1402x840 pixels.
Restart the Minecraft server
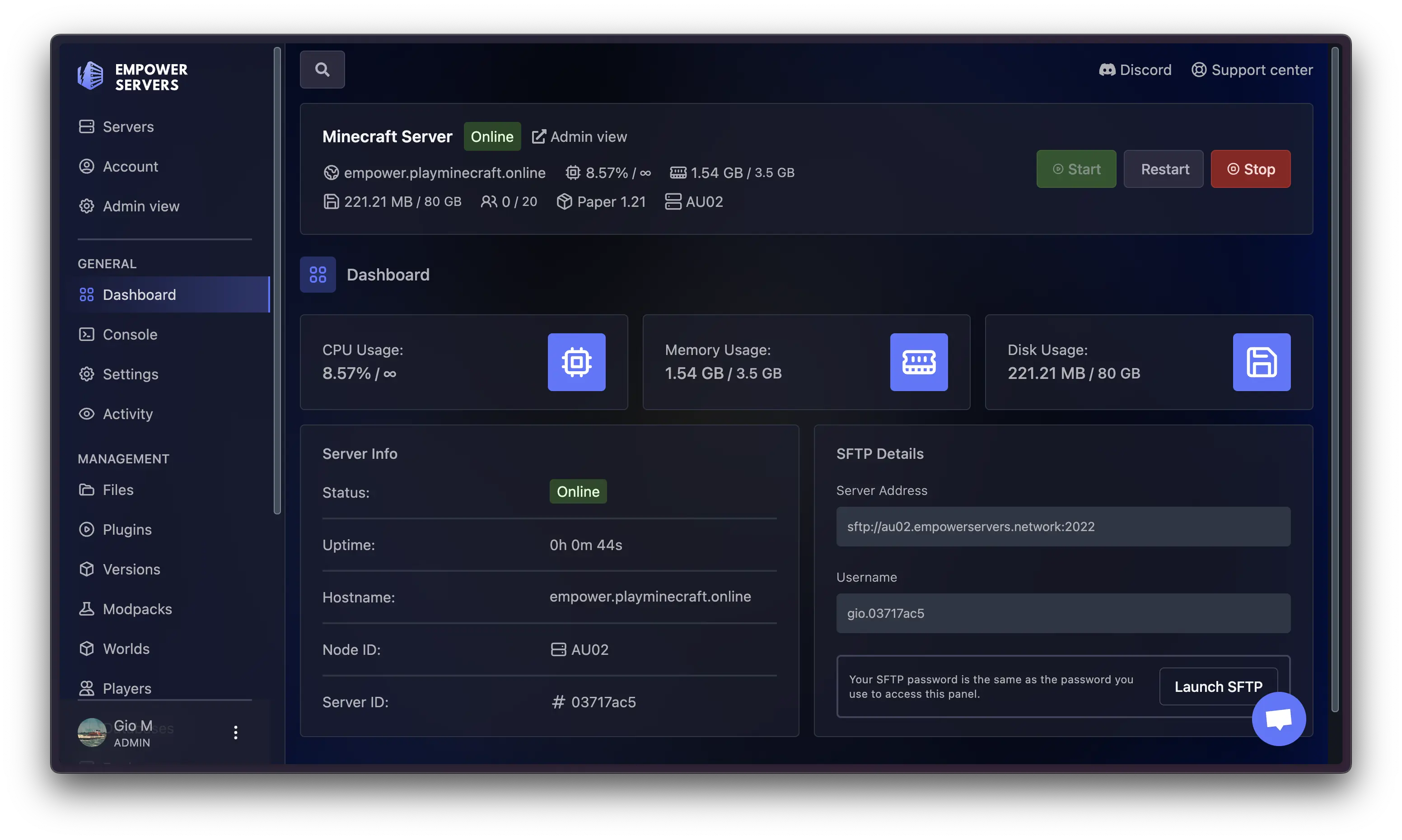pyautogui.click(x=1163, y=169)
